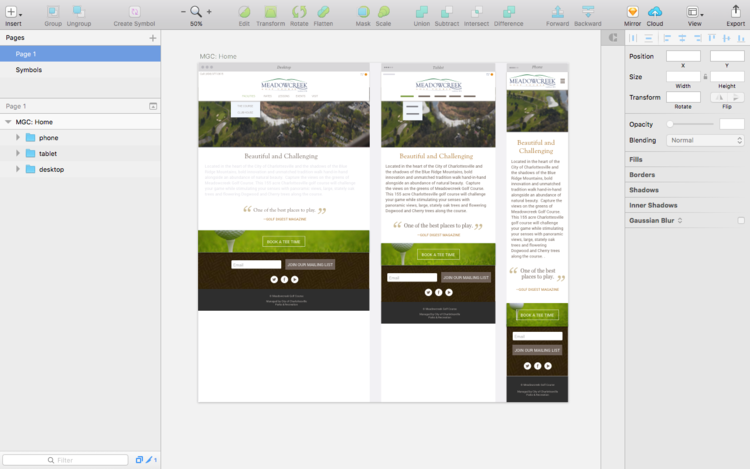This screenshot has width=750, height=469.
Task: Click the Align left edges icon
Action: pyautogui.click(x=667, y=38)
